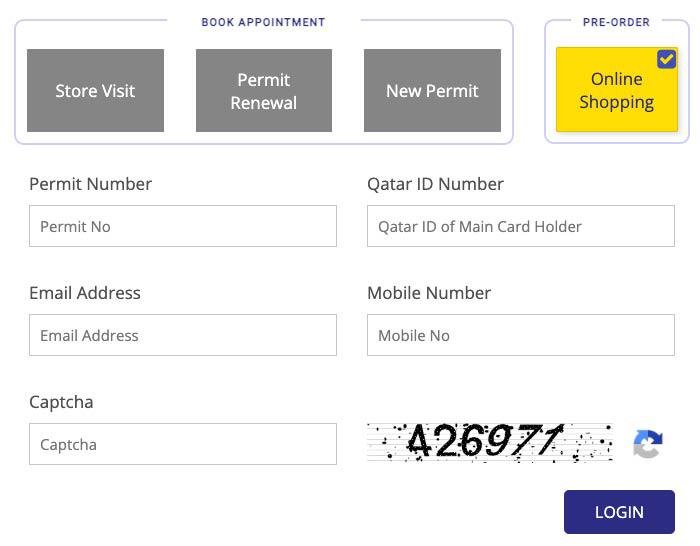The width and height of the screenshot is (700, 546).
Task: Click the BOOK APPOINTMENT section heading
Action: coord(263,22)
